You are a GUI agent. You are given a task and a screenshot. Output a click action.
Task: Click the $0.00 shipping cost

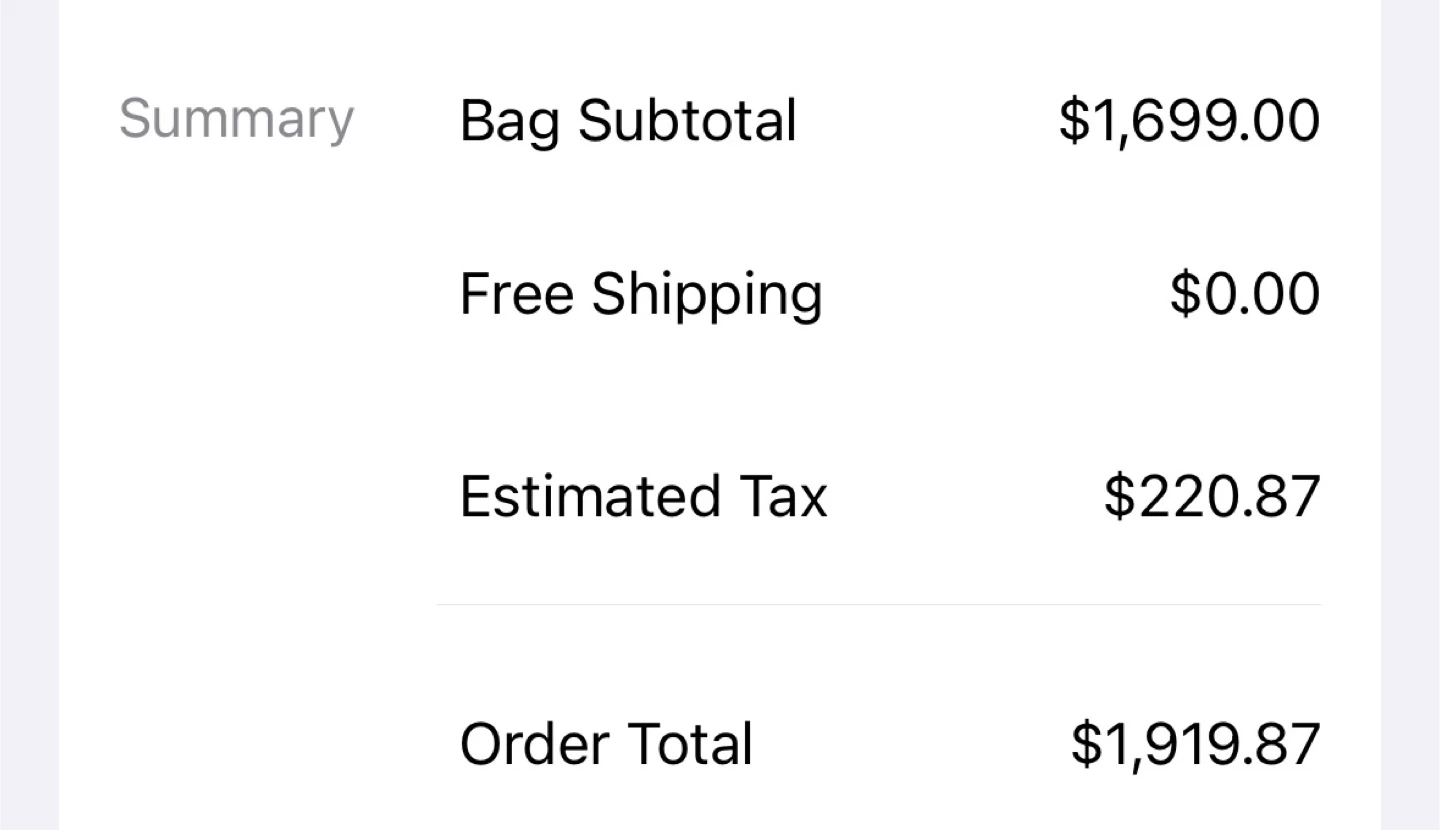pyautogui.click(x=1244, y=295)
